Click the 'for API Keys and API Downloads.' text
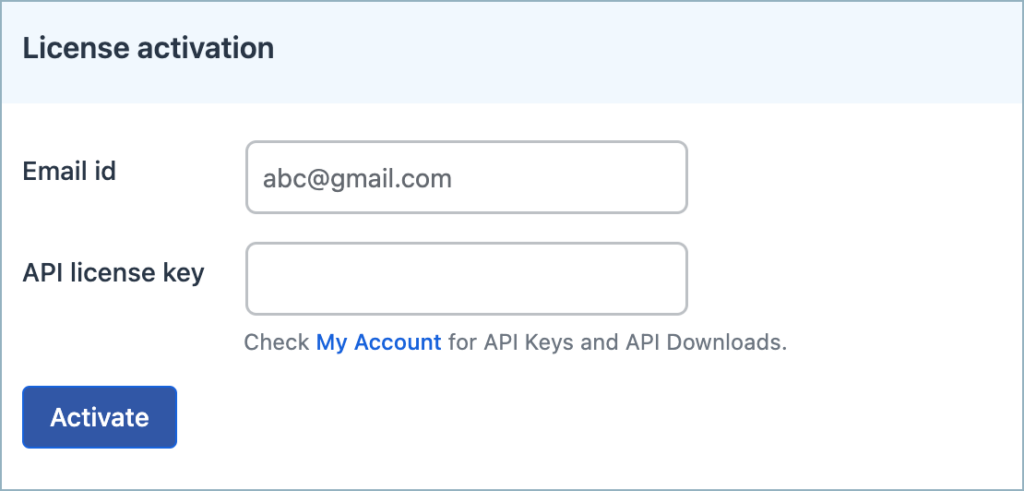Image resolution: width=1024 pixels, height=491 pixels. click(x=617, y=342)
